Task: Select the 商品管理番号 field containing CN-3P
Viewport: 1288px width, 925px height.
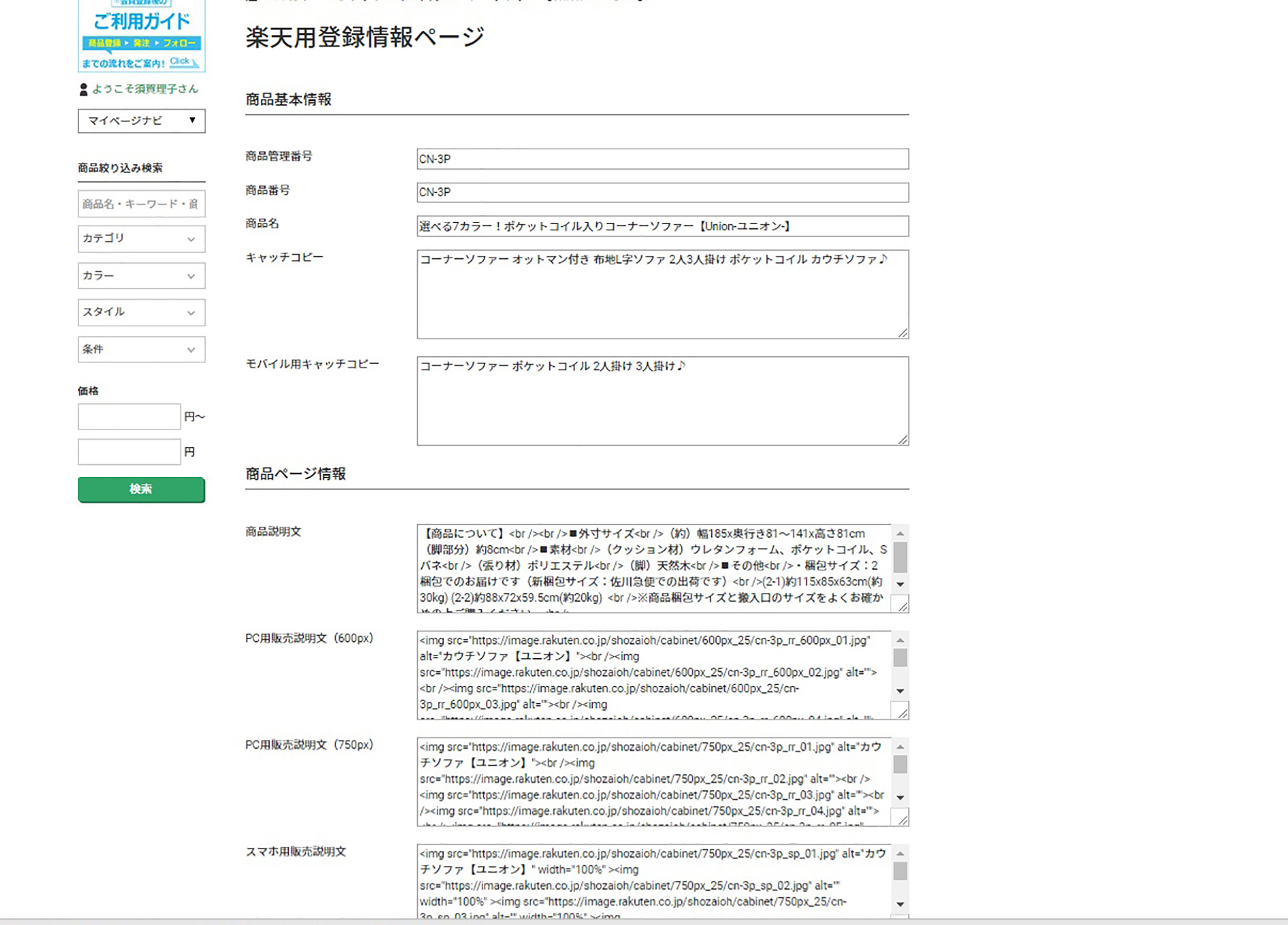Action: pos(663,159)
